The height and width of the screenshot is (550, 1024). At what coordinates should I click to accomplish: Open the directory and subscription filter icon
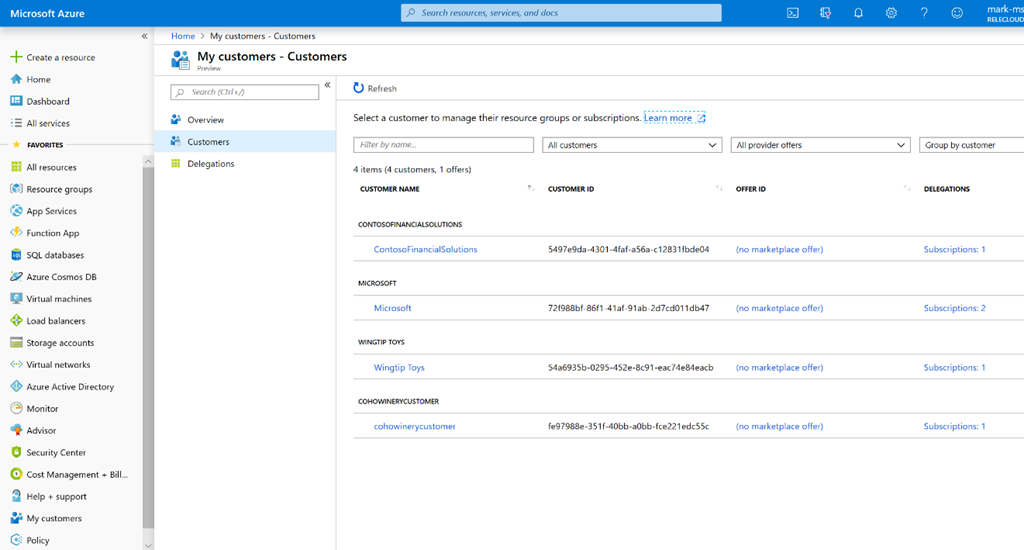coord(825,13)
